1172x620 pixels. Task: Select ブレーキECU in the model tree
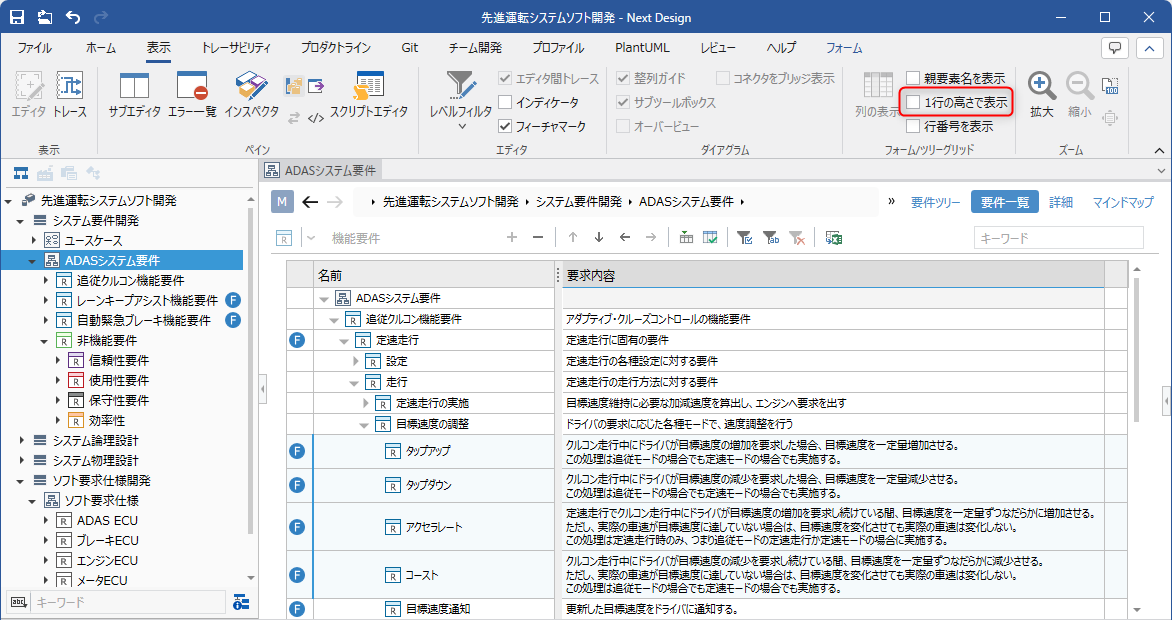(108, 540)
